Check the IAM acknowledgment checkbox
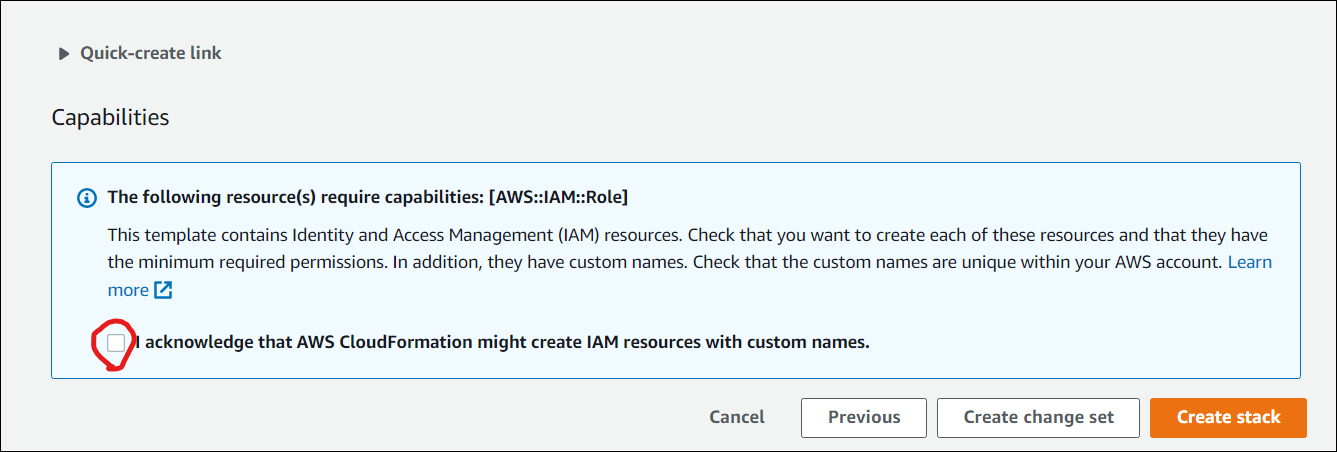 pos(117,343)
